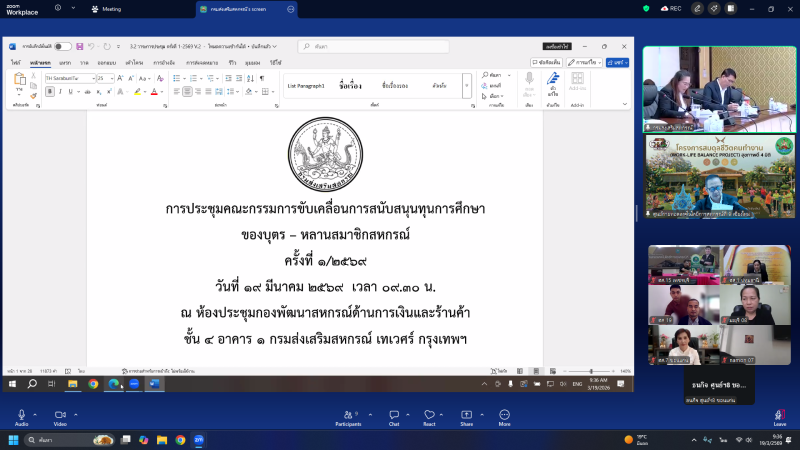
Task: Toggle the Zoom microphone Audio button
Action: coord(21,414)
